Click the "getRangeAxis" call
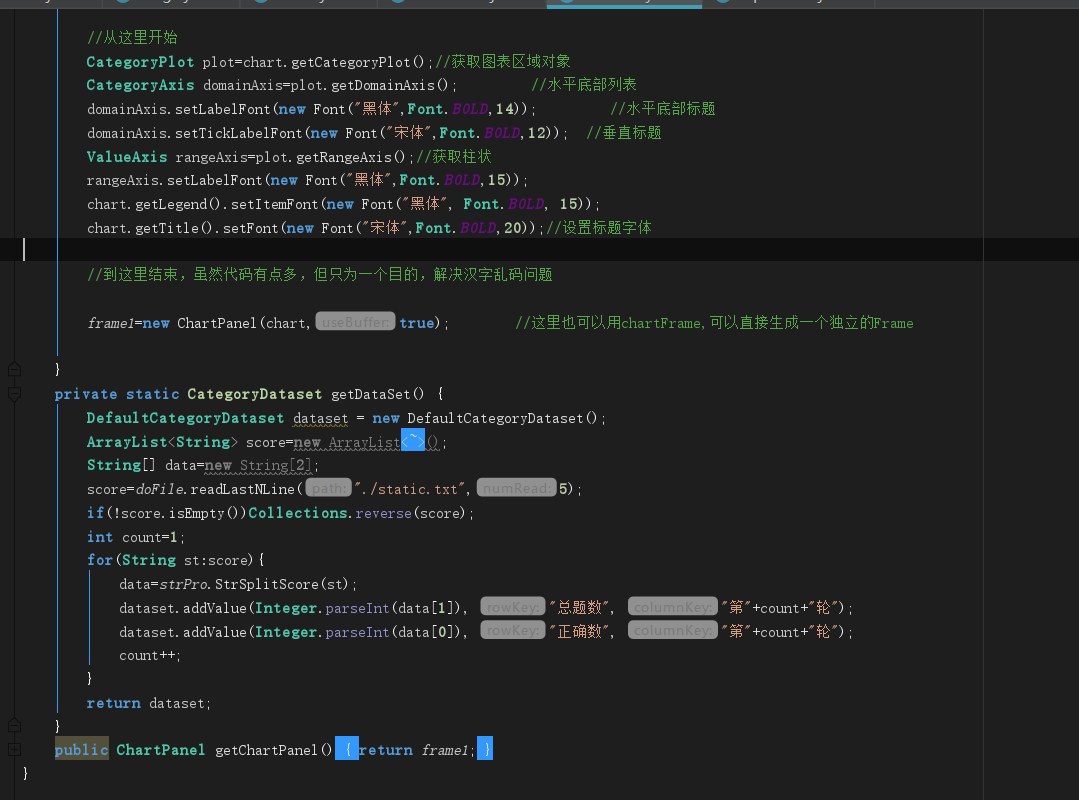Screen dimensions: 1079x800 [343, 157]
